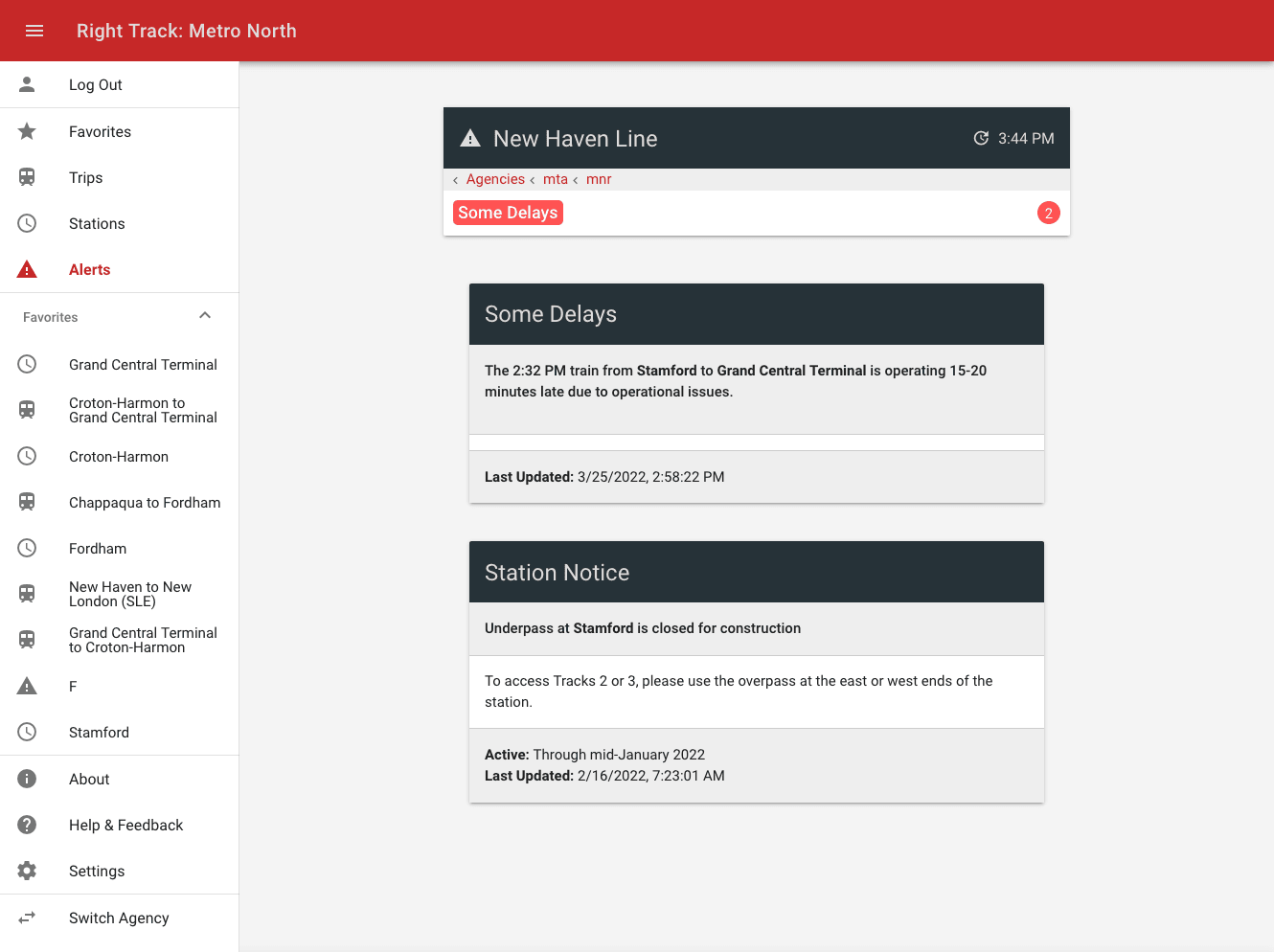This screenshot has height=952, width=1274.
Task: Expand the Some Delays alert card header
Action: coord(756,314)
